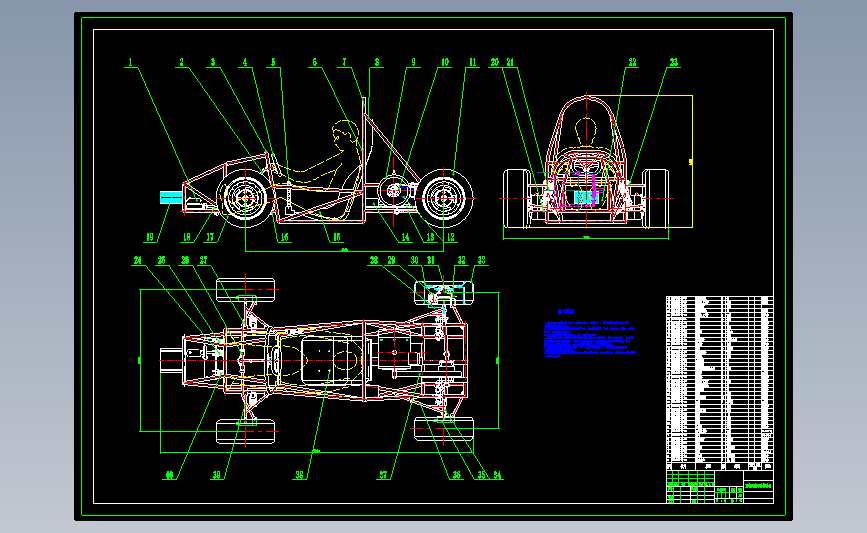Screen dimensions: 867x533
Task: Click part callout number 29
Action: pyautogui.click(x=391, y=260)
